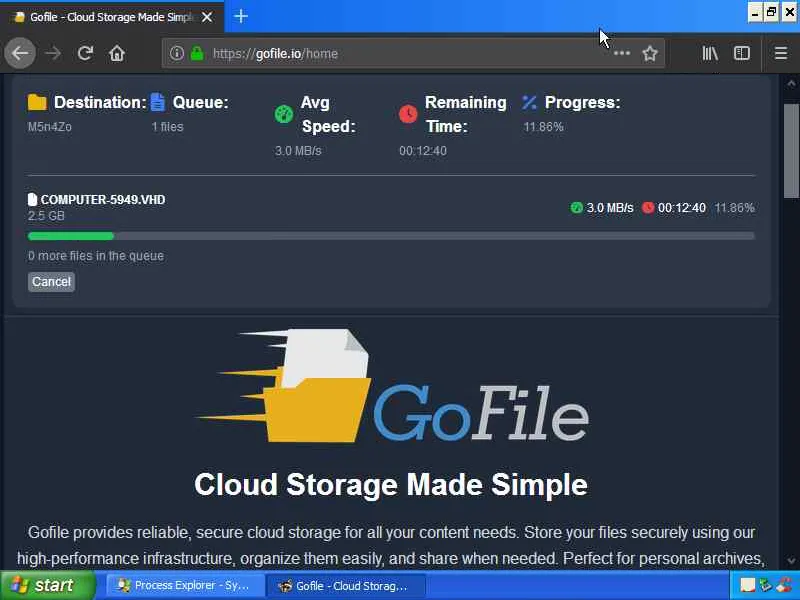Click the '1 files' queue count

coord(167,127)
